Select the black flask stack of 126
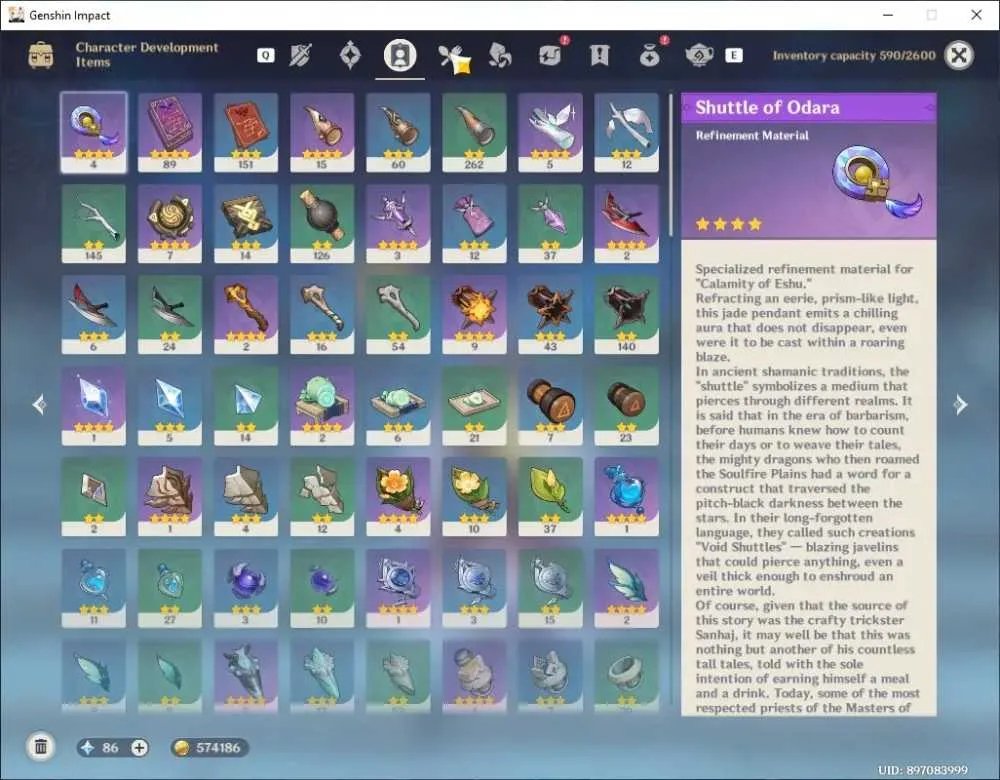 click(x=321, y=223)
